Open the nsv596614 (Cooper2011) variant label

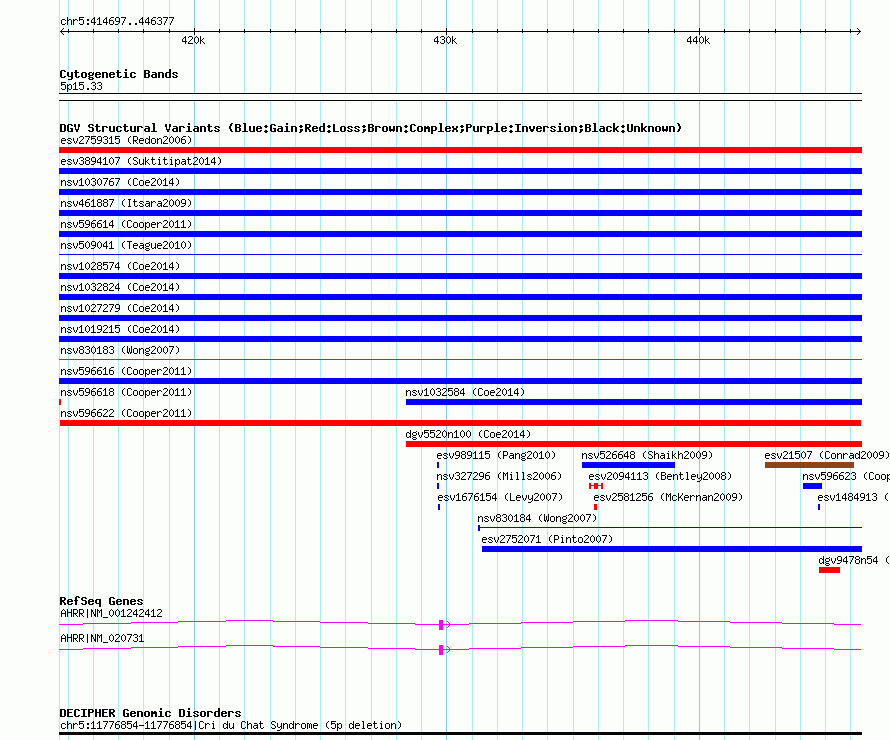[126, 224]
